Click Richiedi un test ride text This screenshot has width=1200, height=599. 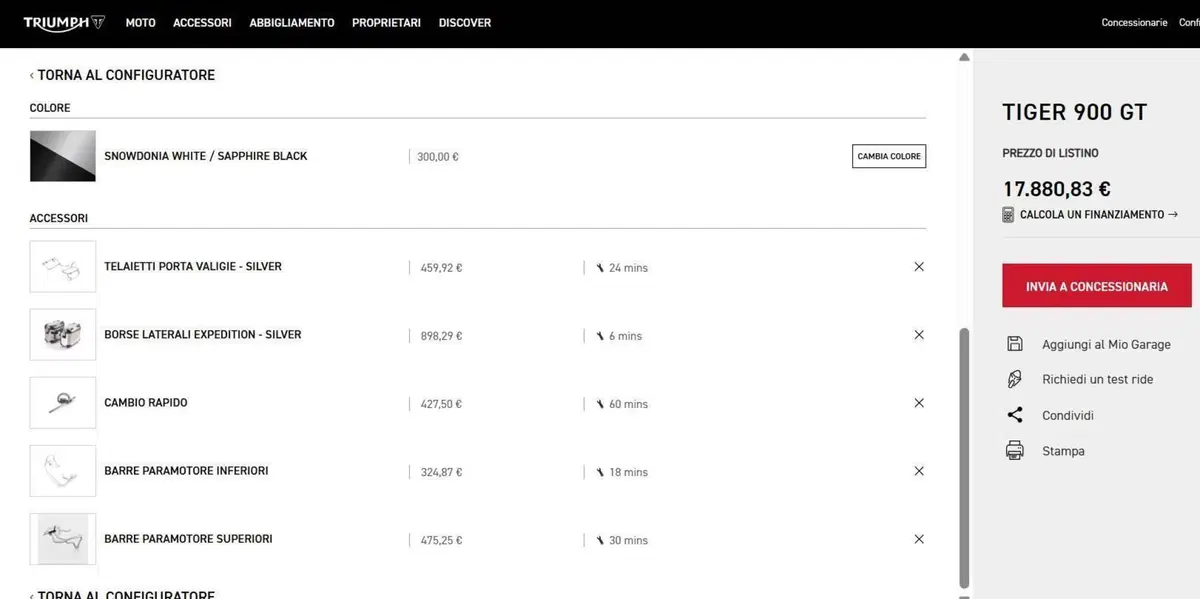(x=1097, y=379)
